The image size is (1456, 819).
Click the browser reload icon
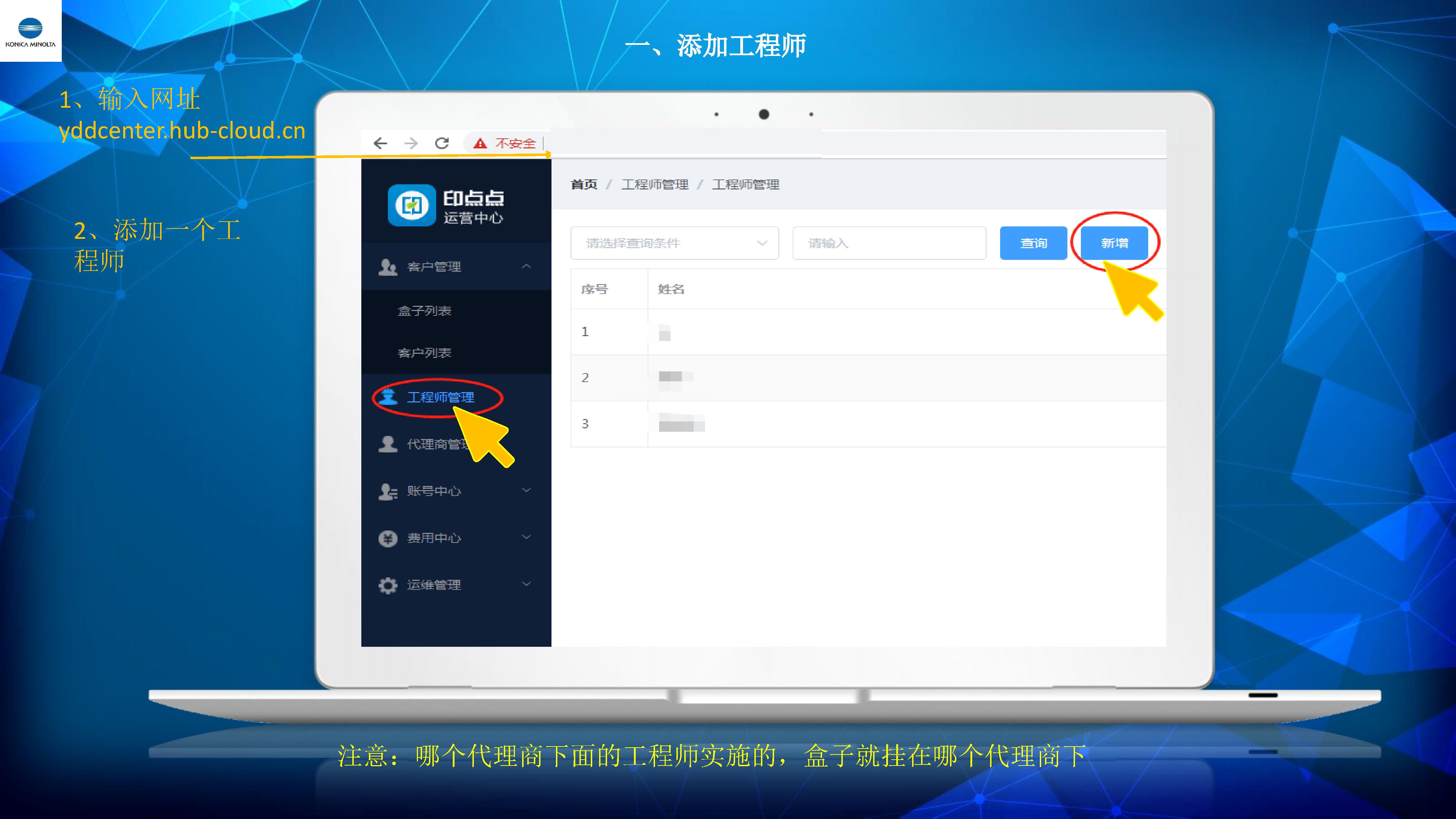click(x=442, y=144)
